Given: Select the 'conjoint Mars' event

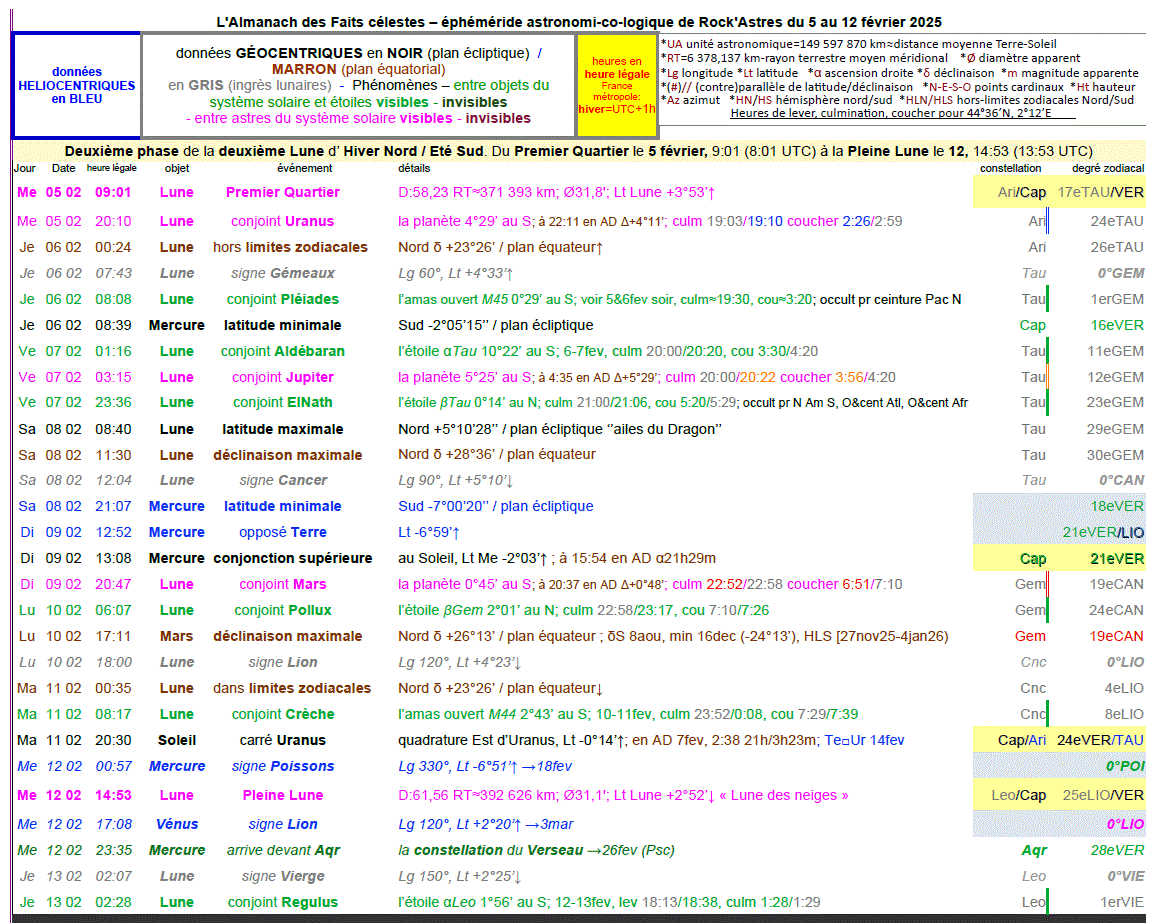Looking at the screenshot, I should (283, 584).
